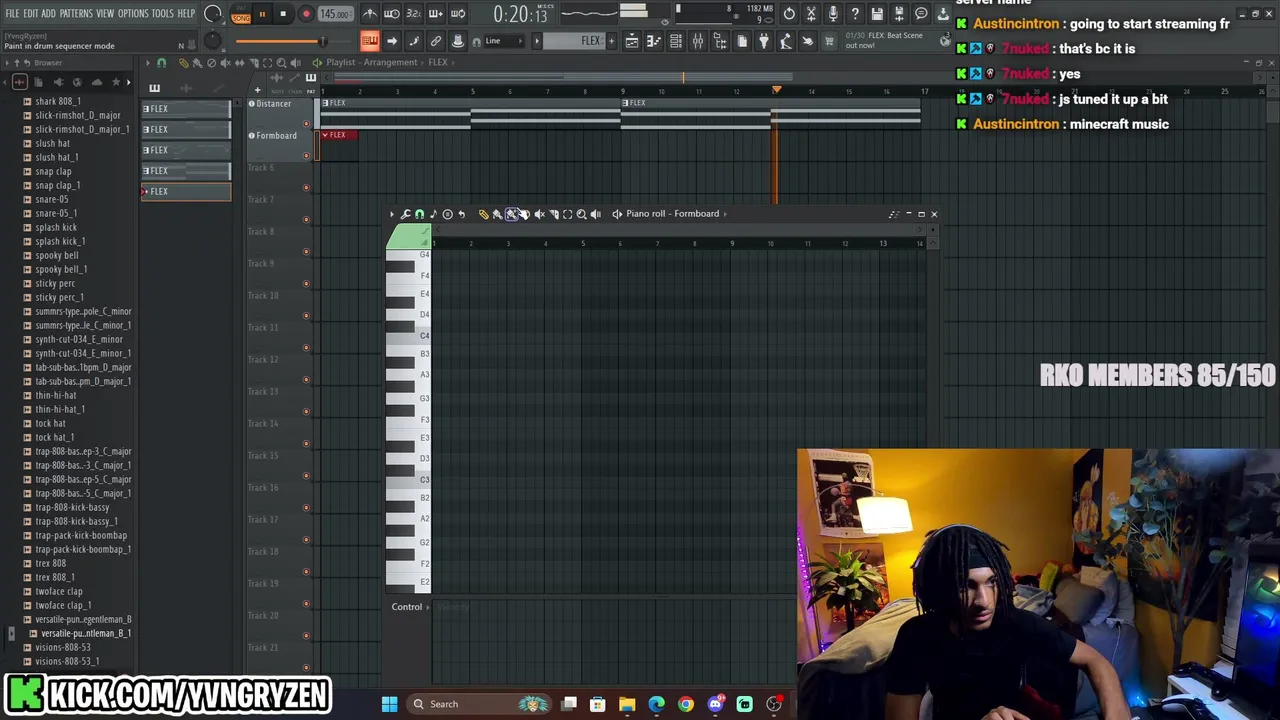Image resolution: width=1280 pixels, height=720 pixels.
Task: Open the EDIT menu
Action: coord(31,14)
